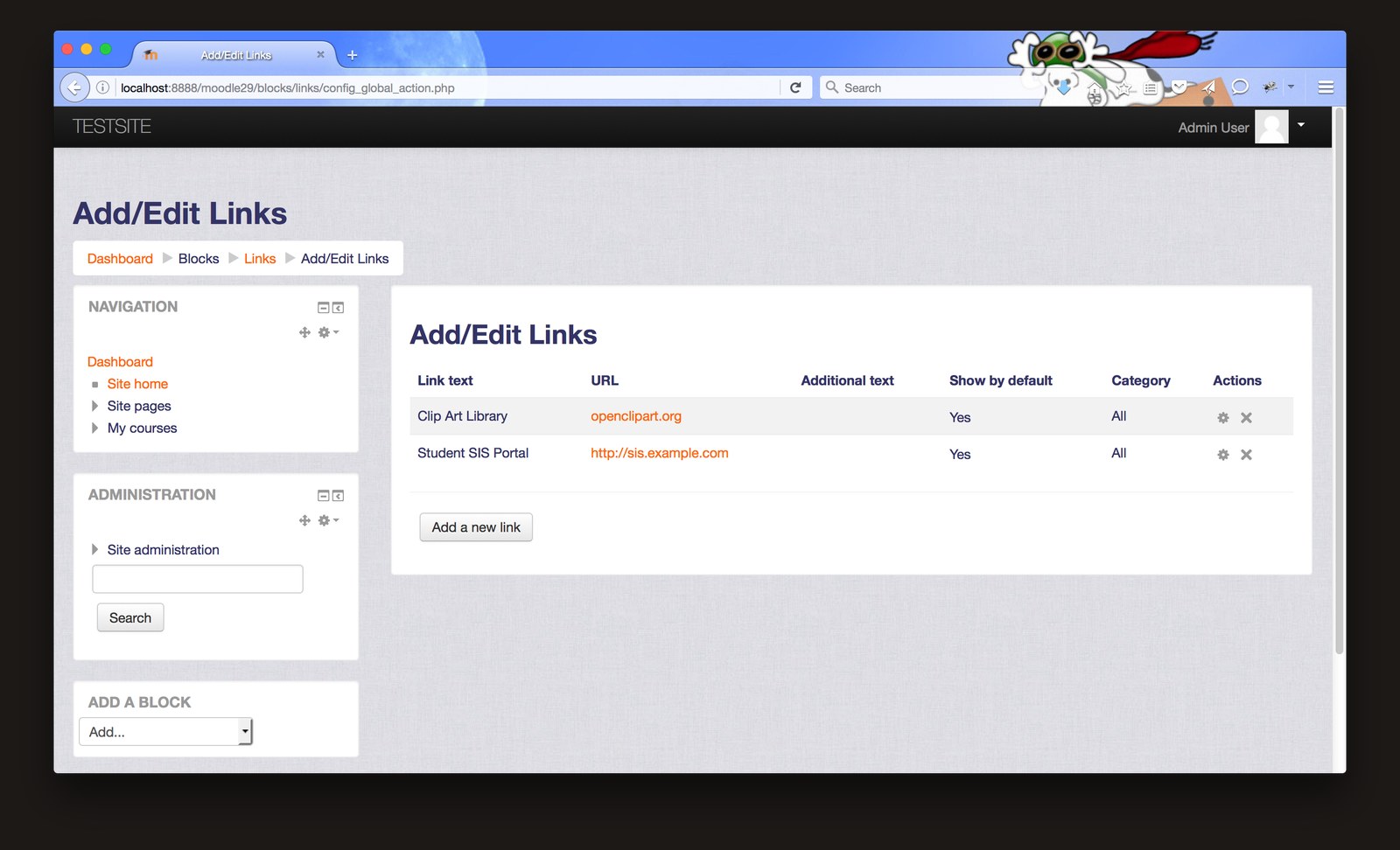Edit the Student SIS Portal link
1400x850 pixels.
[1223, 455]
